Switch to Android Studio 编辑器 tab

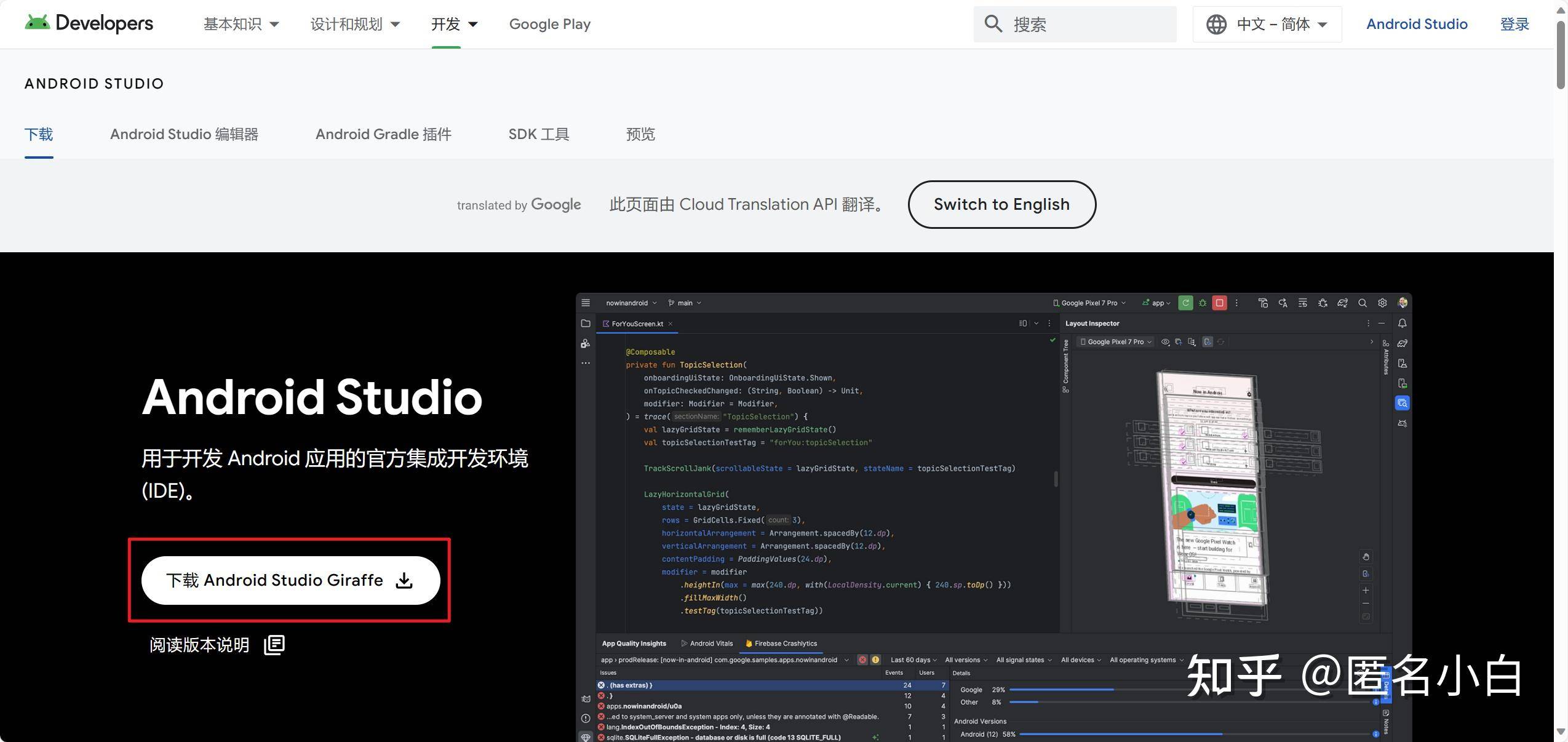coord(184,134)
